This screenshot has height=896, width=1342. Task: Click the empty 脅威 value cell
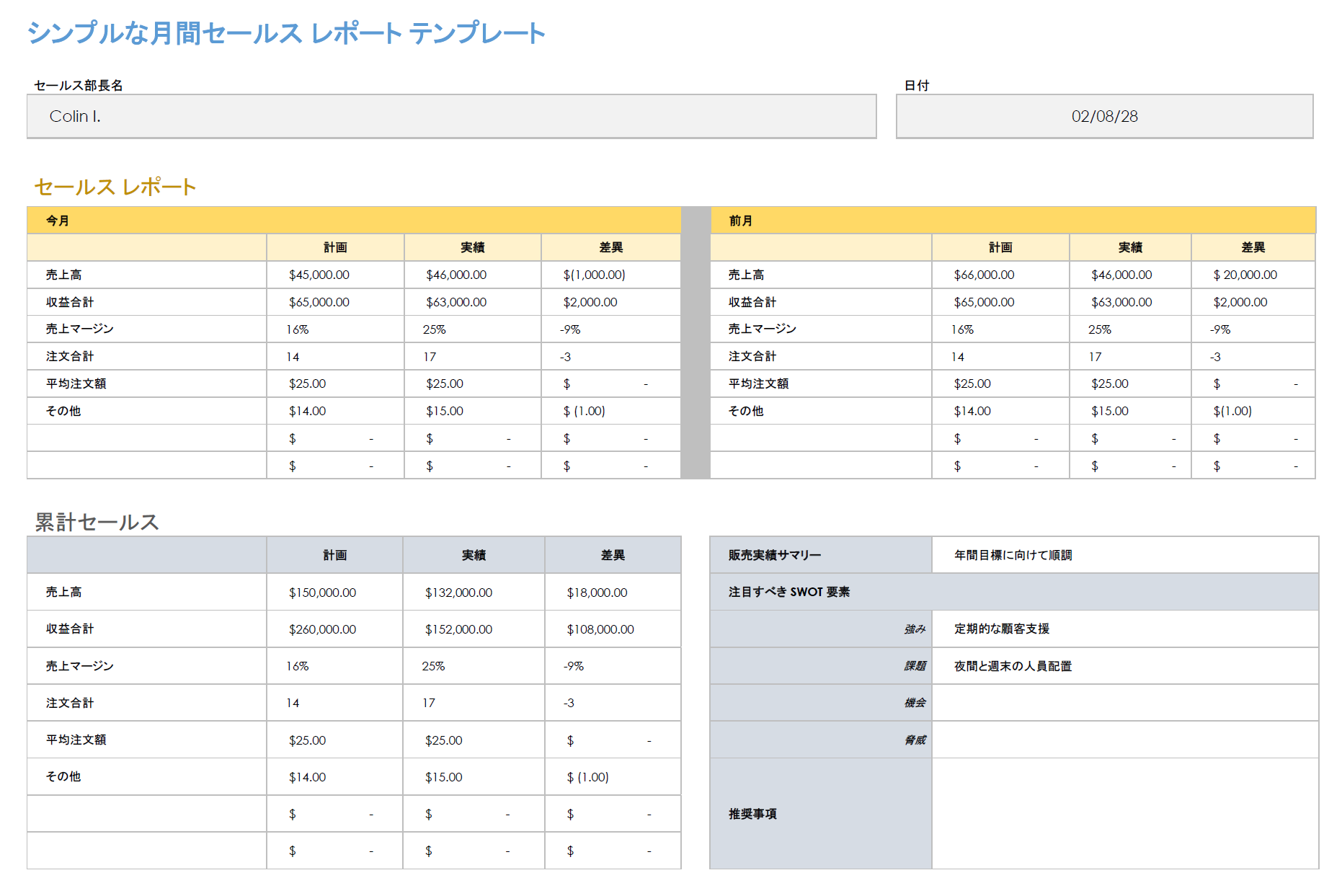(x=1125, y=740)
